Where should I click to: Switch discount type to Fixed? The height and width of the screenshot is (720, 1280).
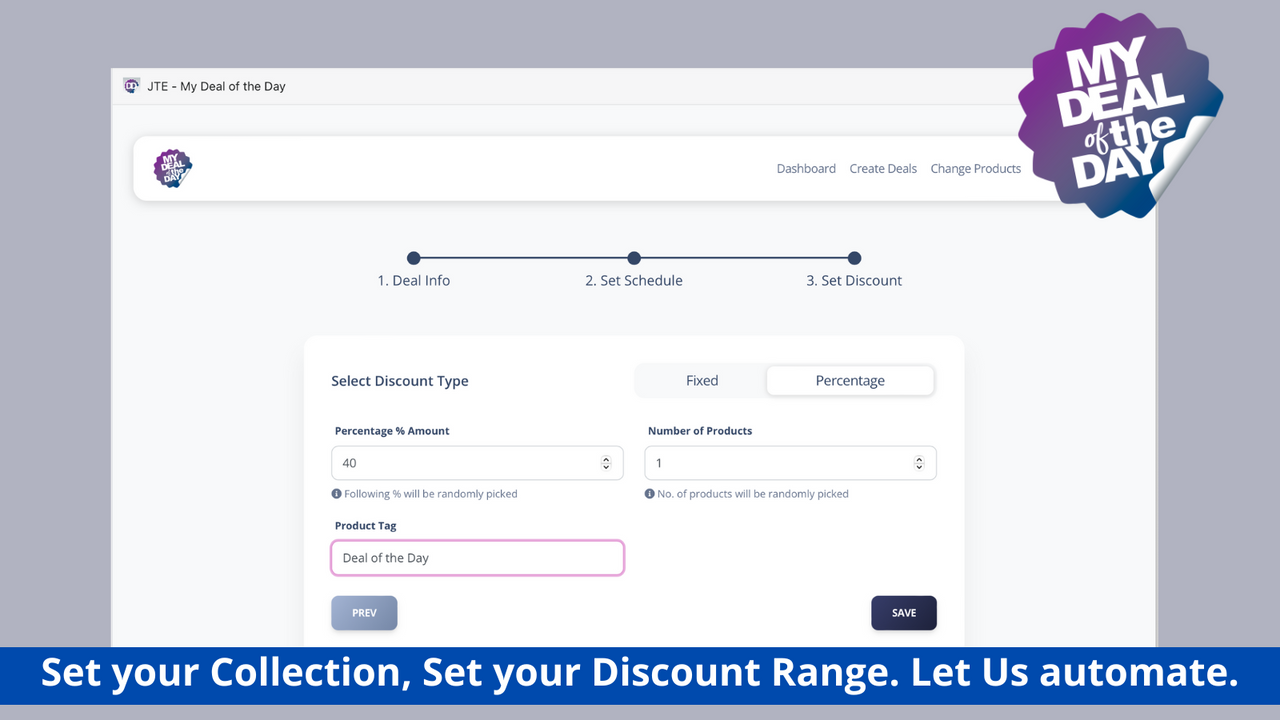[x=702, y=381]
